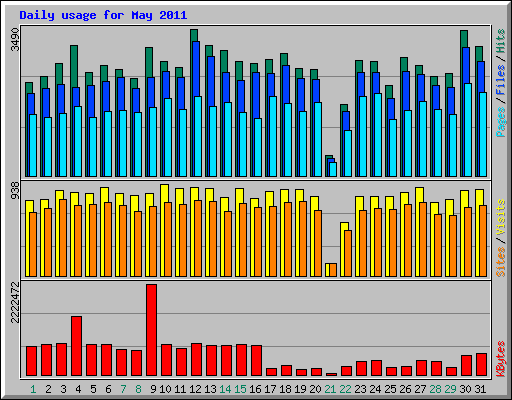Select day label 23 on the axis
The height and width of the screenshot is (400, 512).
[x=360, y=389]
